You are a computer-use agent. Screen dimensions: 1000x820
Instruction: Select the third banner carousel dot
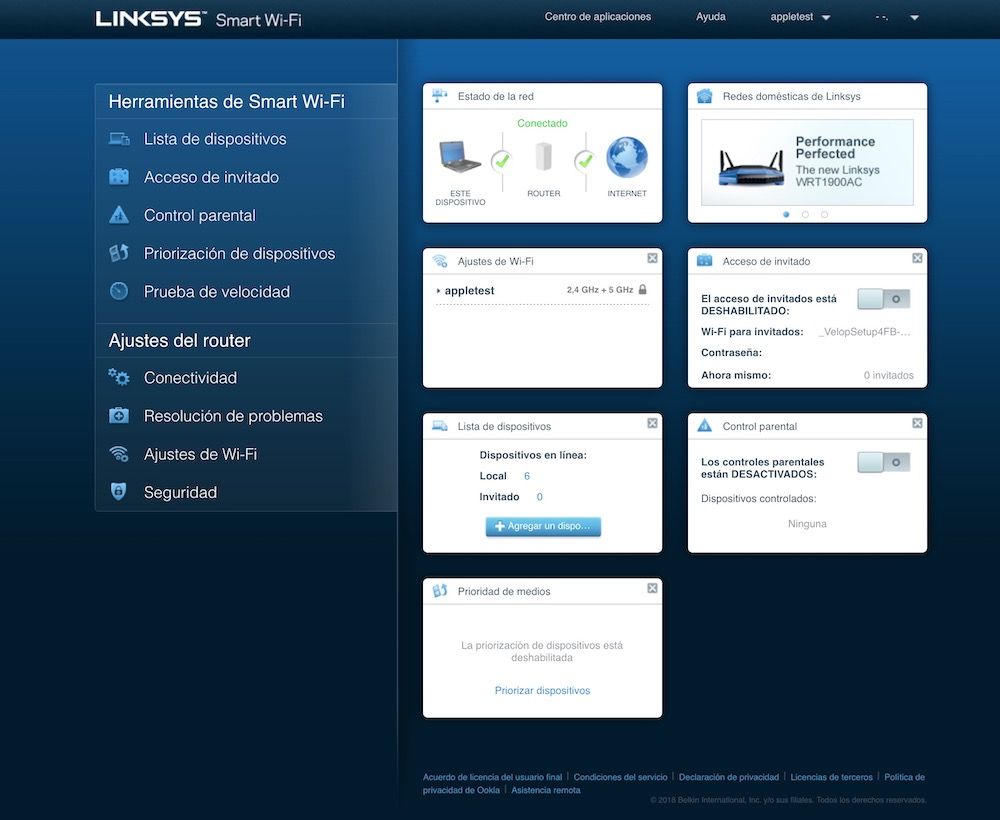coord(825,215)
